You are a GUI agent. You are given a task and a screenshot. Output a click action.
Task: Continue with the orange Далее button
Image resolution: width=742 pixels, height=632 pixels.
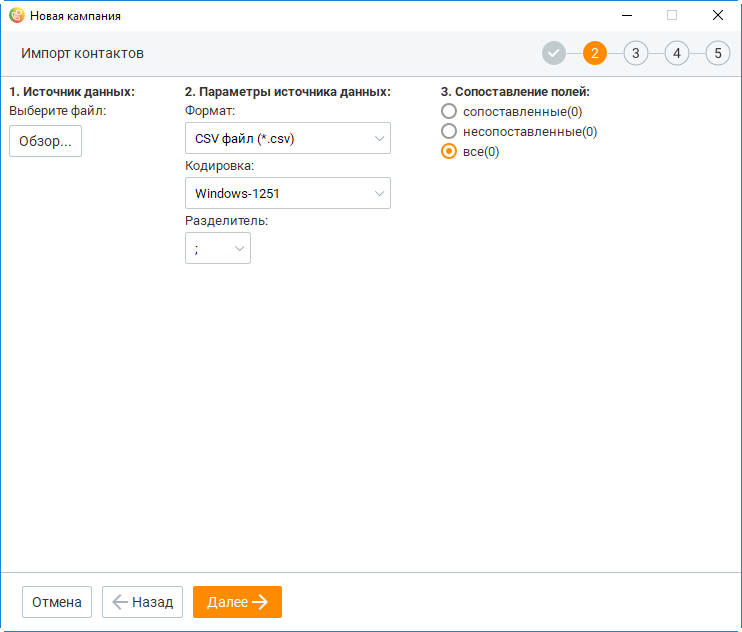point(237,602)
